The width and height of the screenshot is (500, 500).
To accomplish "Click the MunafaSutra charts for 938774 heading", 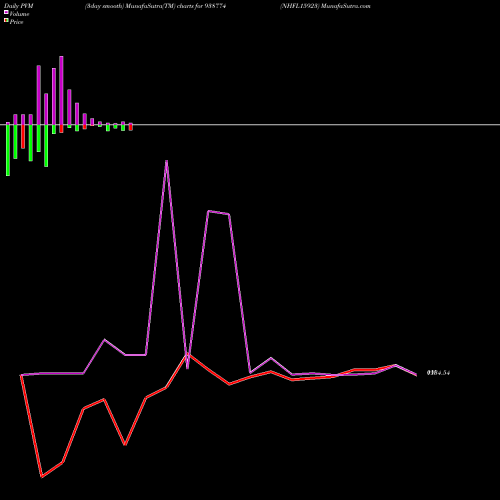I will [x=156, y=6].
